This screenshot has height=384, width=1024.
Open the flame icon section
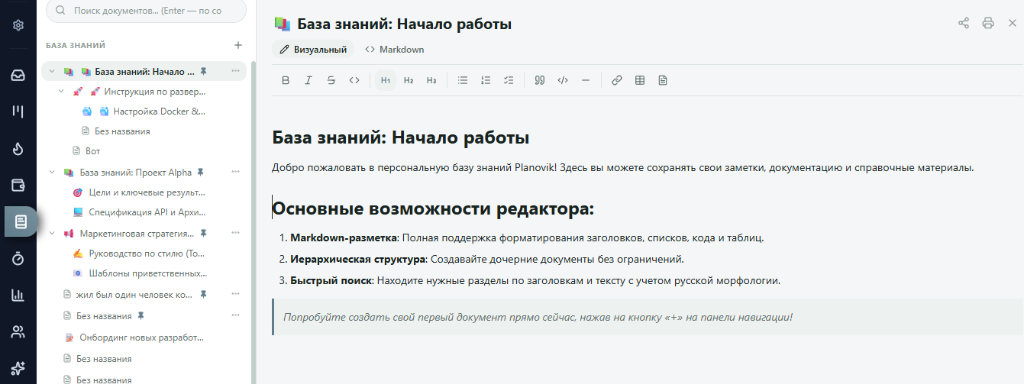tap(18, 148)
